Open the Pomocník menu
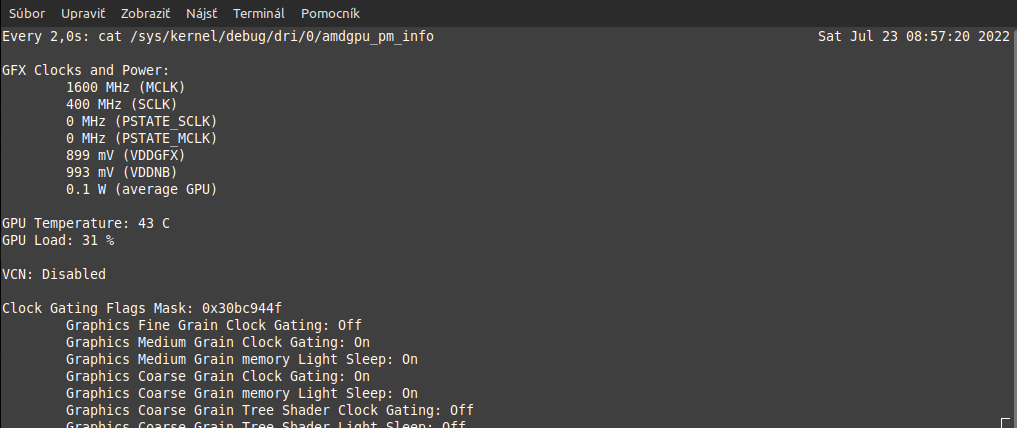 330,14
